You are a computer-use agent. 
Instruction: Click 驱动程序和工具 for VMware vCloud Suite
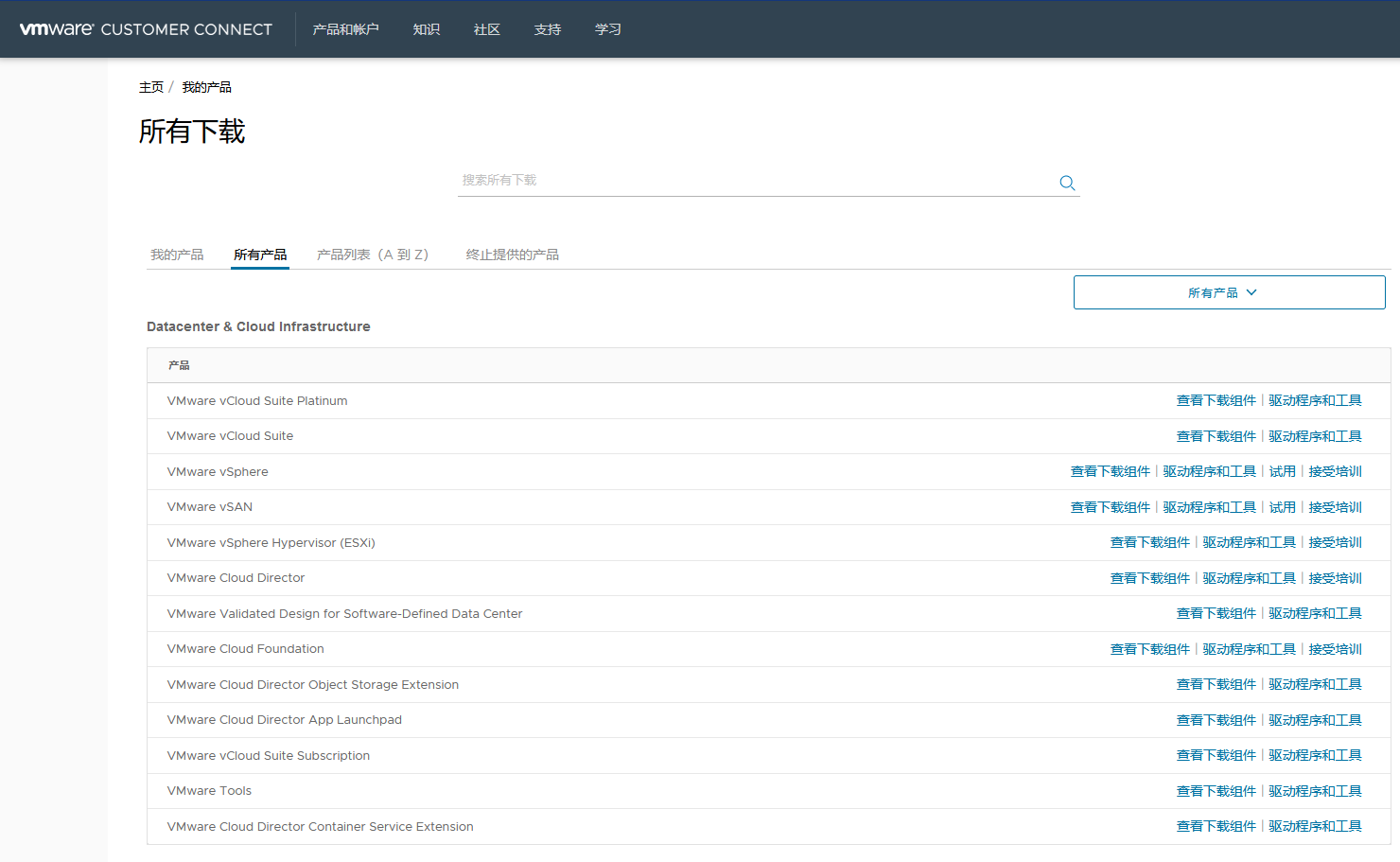click(x=1315, y=436)
